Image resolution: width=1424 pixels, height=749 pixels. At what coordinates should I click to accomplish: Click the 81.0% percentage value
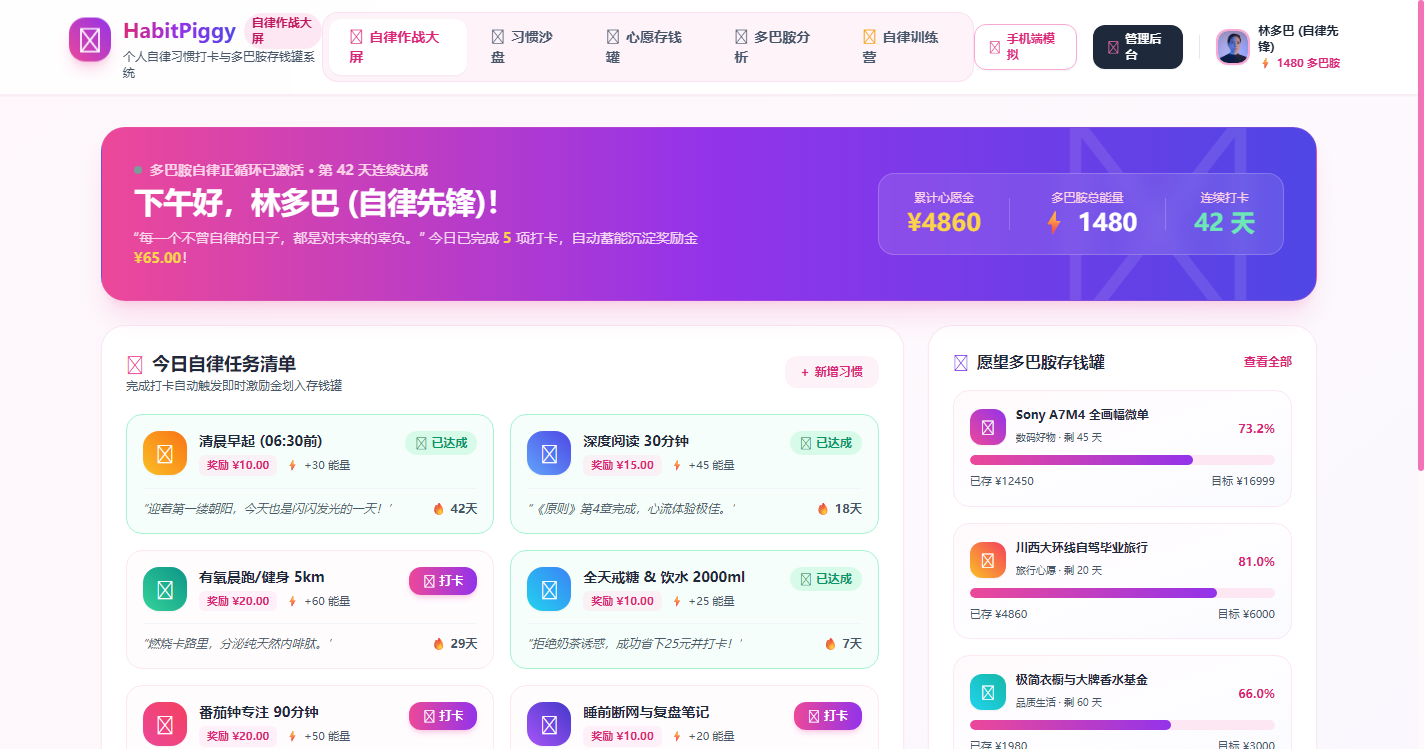tap(1256, 561)
